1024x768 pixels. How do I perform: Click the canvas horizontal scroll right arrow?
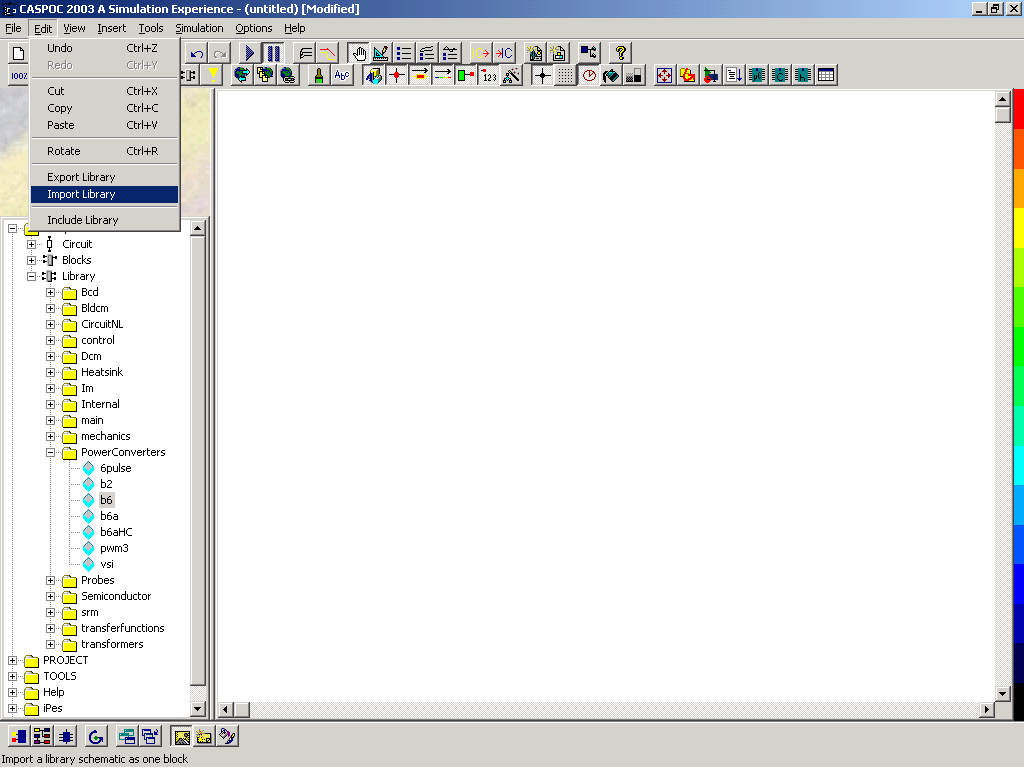coord(987,709)
